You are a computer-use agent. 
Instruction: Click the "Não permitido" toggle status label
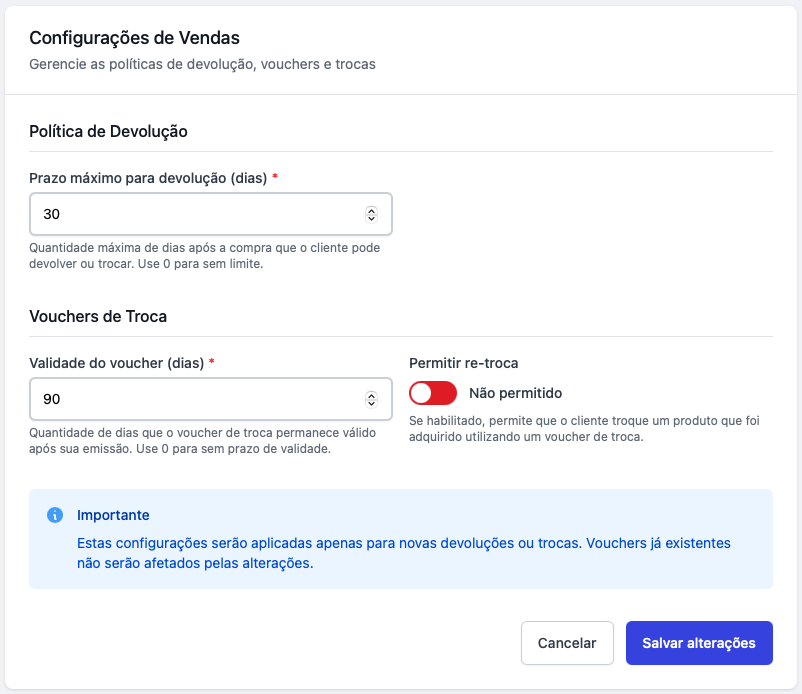(x=515, y=393)
